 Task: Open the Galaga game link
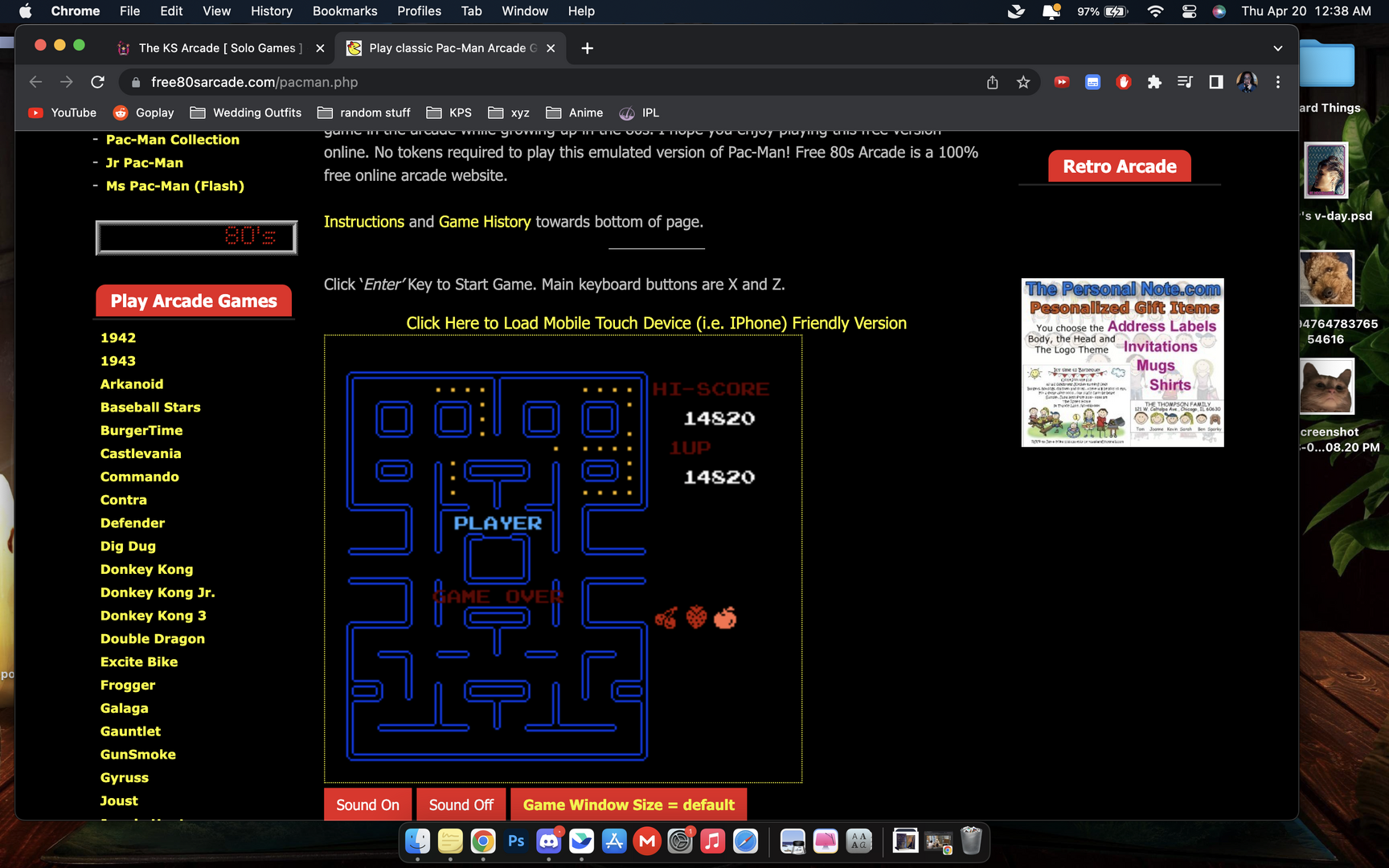[x=125, y=708]
